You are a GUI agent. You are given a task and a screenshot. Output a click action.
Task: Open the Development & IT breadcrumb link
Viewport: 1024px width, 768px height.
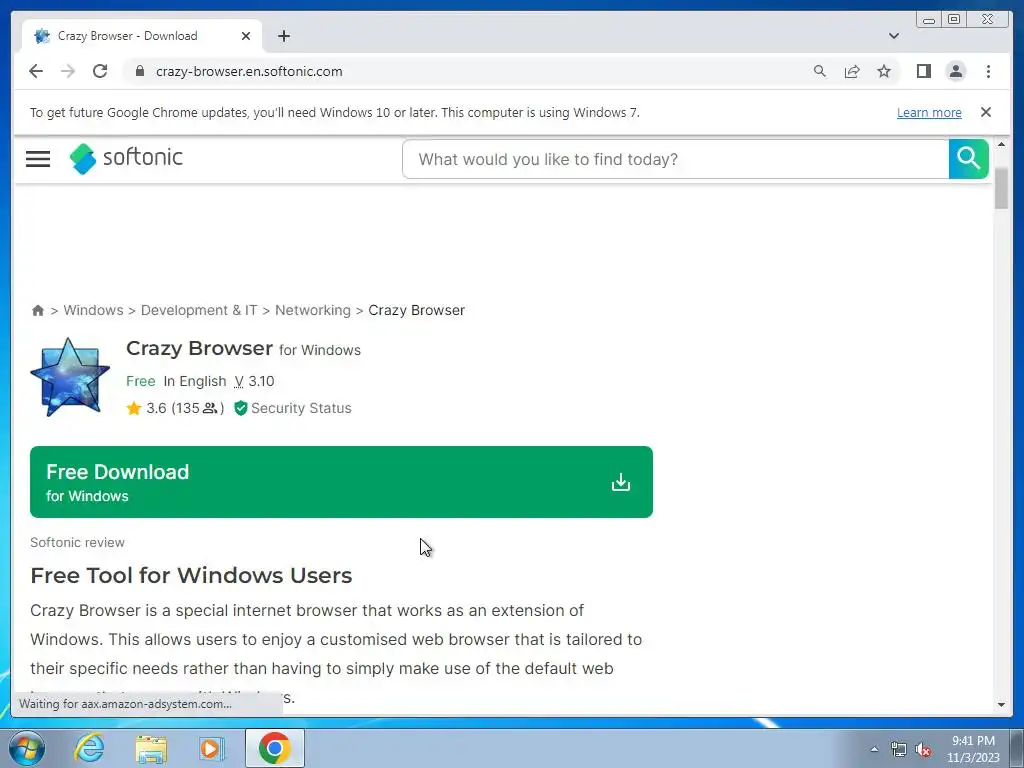click(199, 310)
